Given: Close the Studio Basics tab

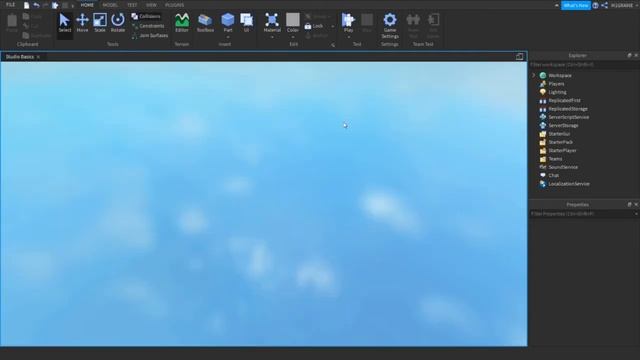Looking at the screenshot, I should (x=38, y=57).
